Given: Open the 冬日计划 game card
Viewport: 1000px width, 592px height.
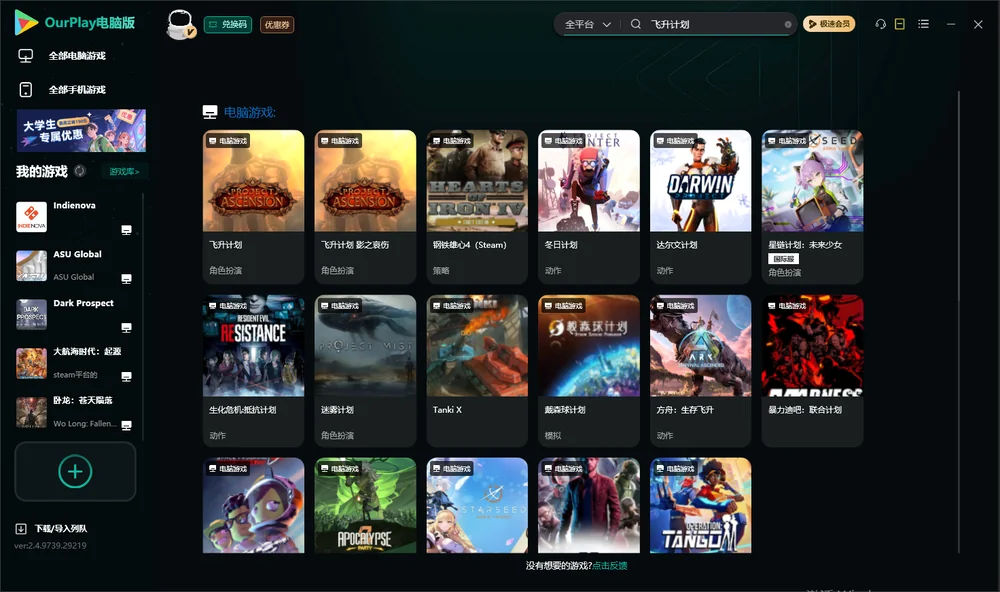Looking at the screenshot, I should point(589,207).
